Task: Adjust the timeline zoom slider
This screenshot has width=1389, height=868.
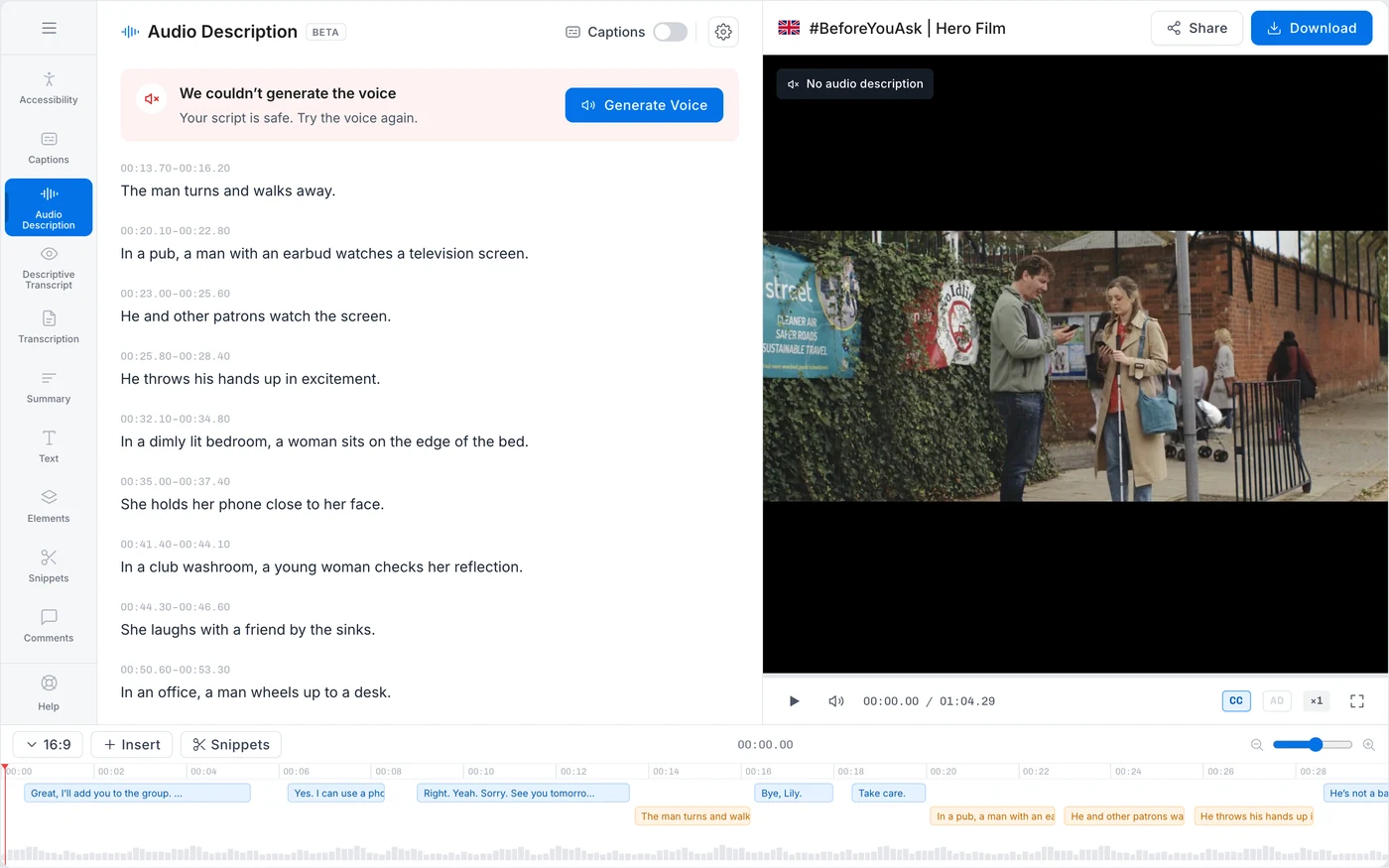Action: (1313, 745)
